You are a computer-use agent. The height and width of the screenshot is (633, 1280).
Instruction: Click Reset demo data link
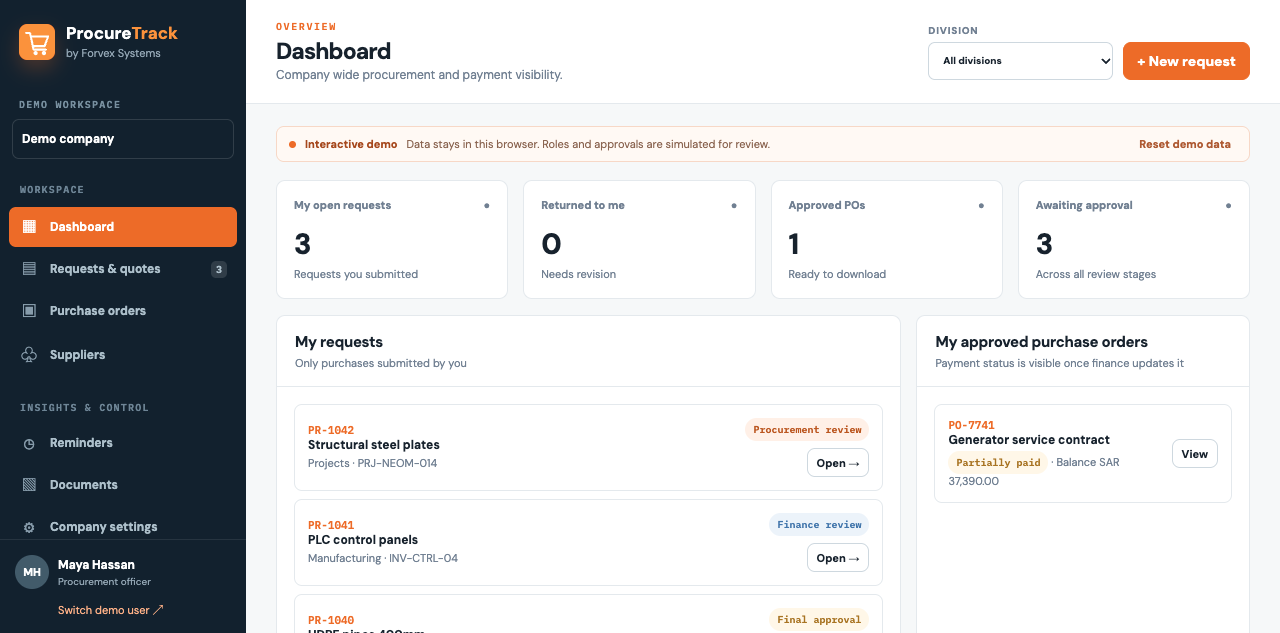pos(1185,144)
